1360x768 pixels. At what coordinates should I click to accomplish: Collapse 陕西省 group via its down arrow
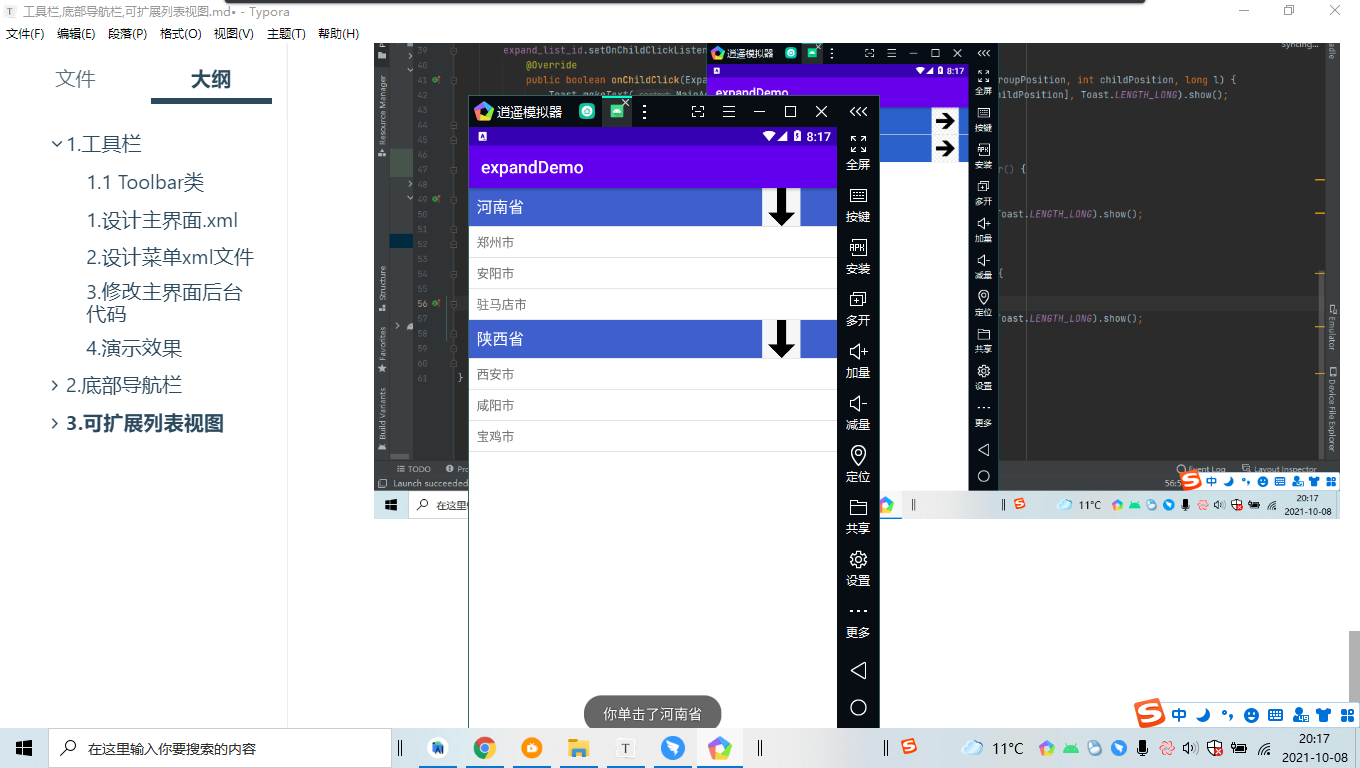pyautogui.click(x=781, y=339)
